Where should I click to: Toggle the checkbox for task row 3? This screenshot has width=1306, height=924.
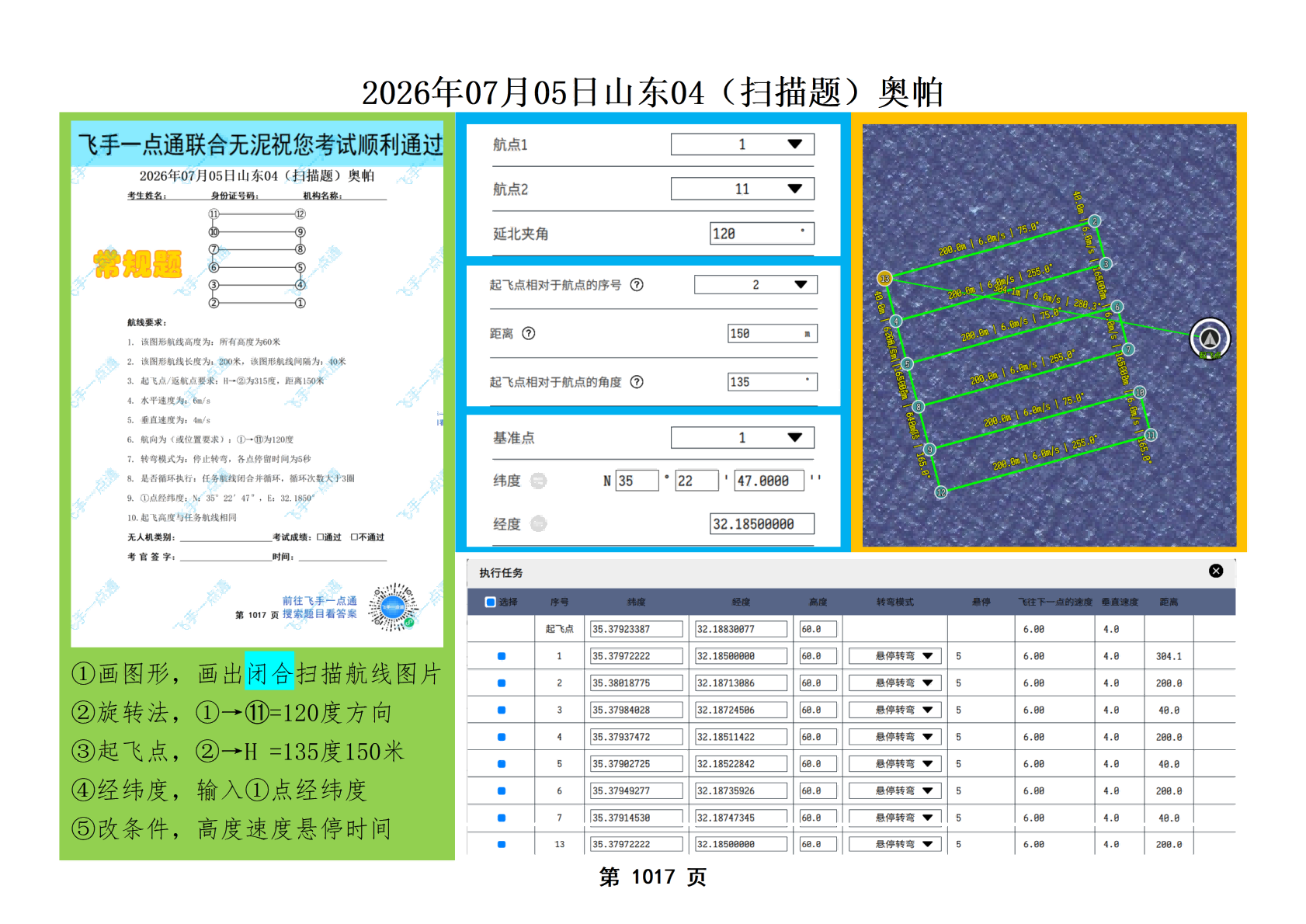[502, 710]
